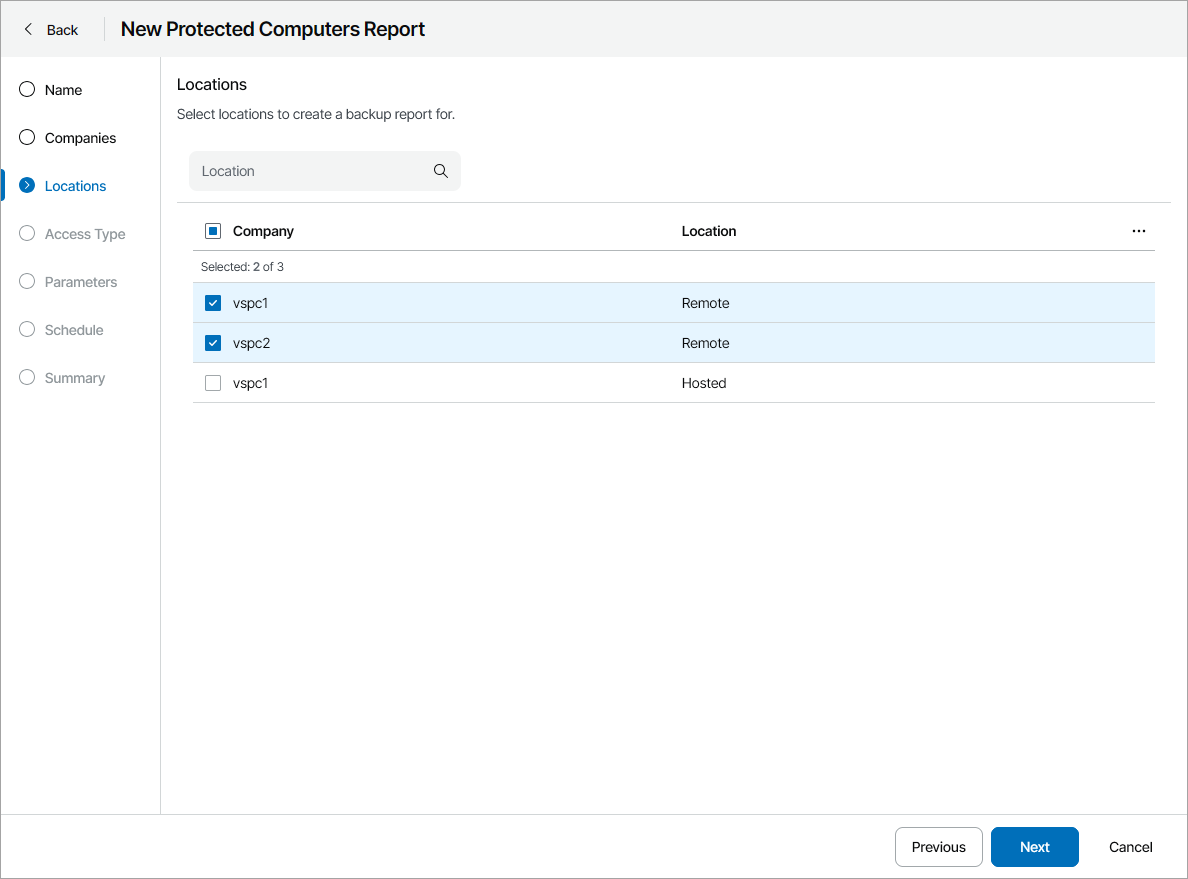
Task: Go to the Parameters wizard step
Action: pos(81,282)
